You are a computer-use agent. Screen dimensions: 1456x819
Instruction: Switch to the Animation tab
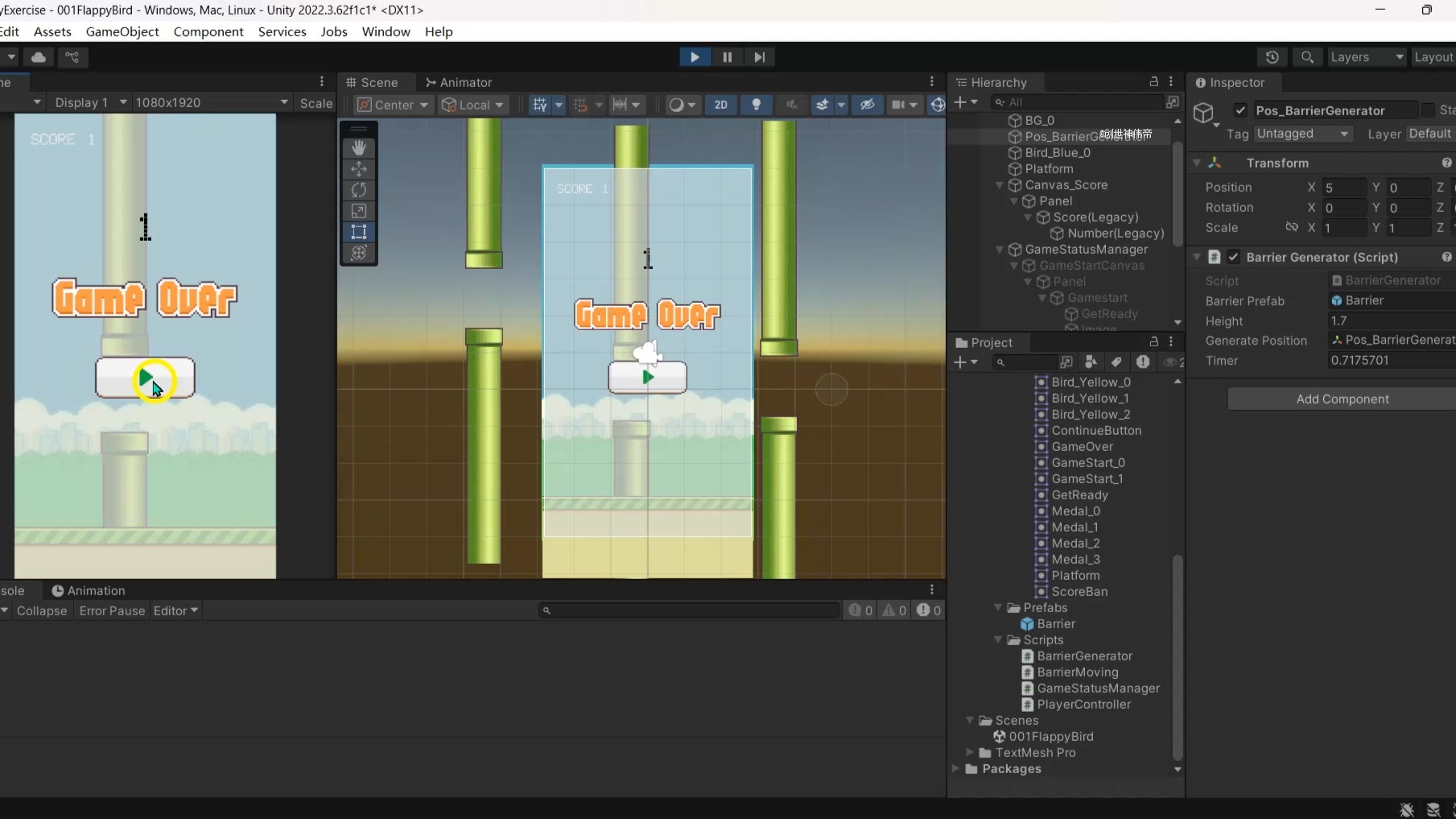click(x=89, y=590)
